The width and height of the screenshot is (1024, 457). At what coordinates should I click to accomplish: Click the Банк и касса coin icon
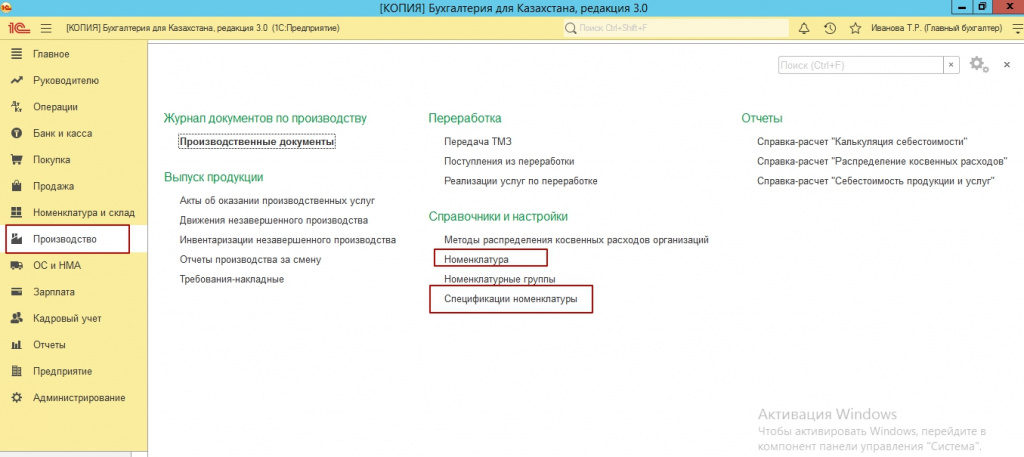click(x=18, y=134)
